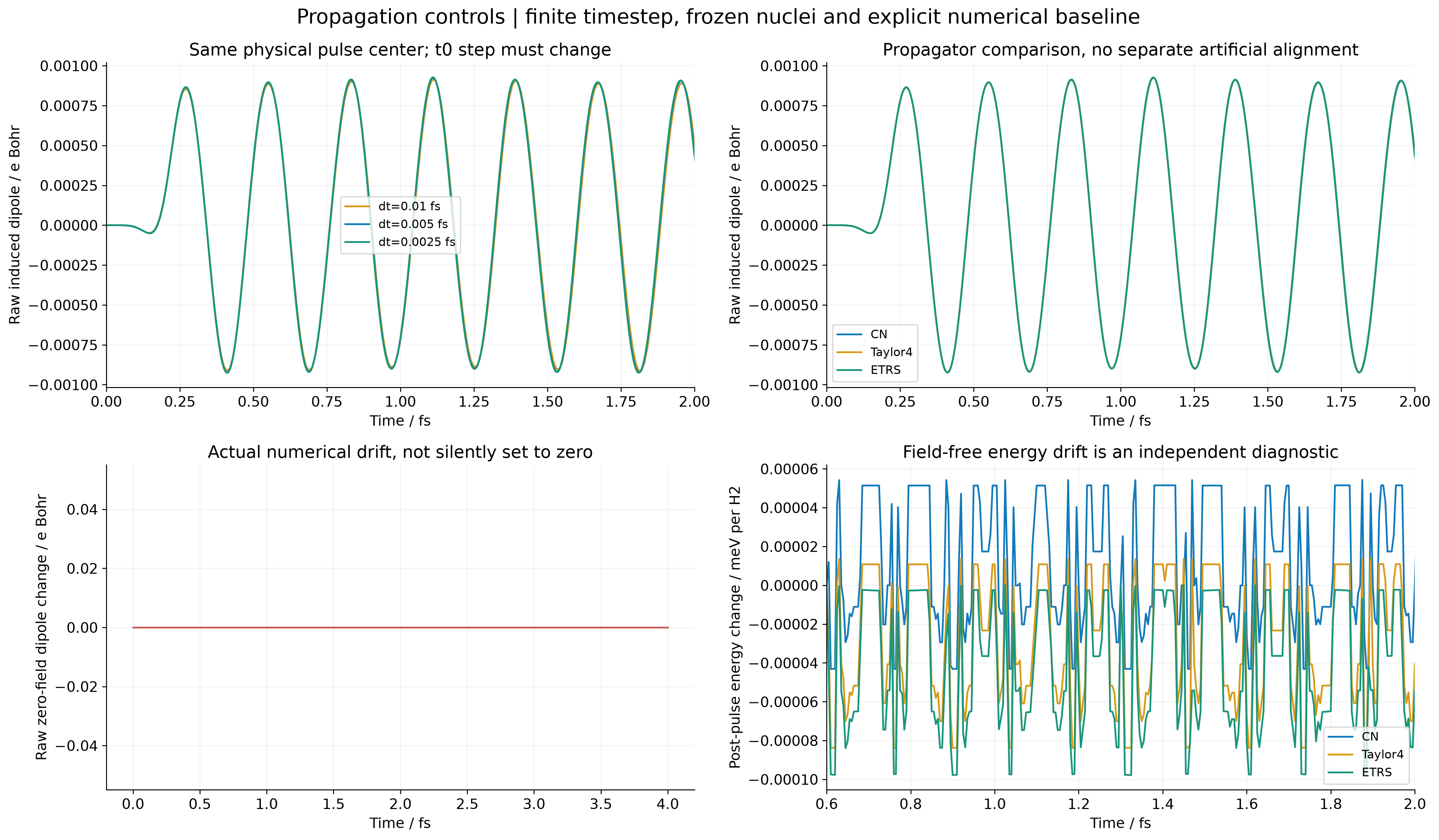Click the 1.00 x-axis tick of the top-right plot
The width and height of the screenshot is (1439, 840).
pos(1120,402)
